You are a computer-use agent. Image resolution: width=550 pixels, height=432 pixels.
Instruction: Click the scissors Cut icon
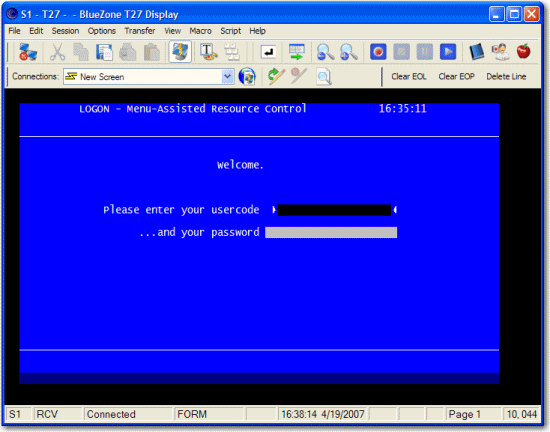click(57, 53)
